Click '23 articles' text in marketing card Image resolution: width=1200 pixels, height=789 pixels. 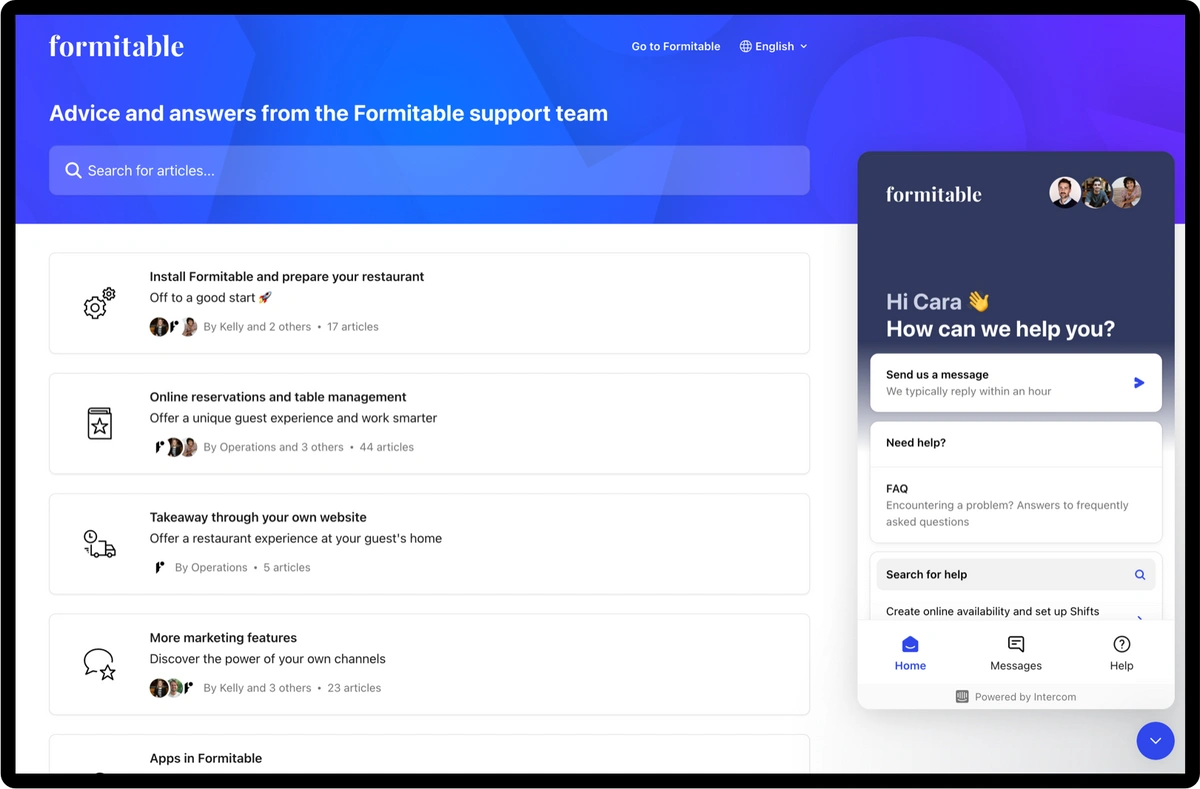tap(354, 688)
